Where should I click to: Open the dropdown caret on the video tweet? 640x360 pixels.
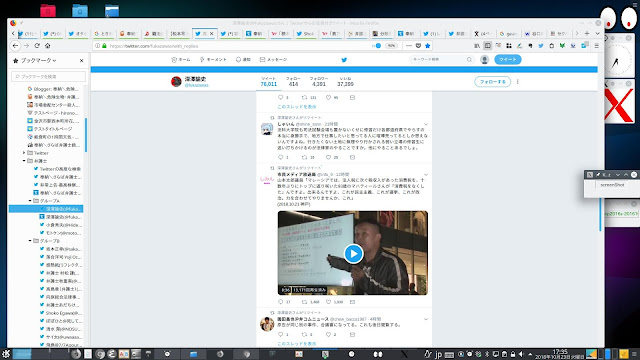[x=426, y=175]
